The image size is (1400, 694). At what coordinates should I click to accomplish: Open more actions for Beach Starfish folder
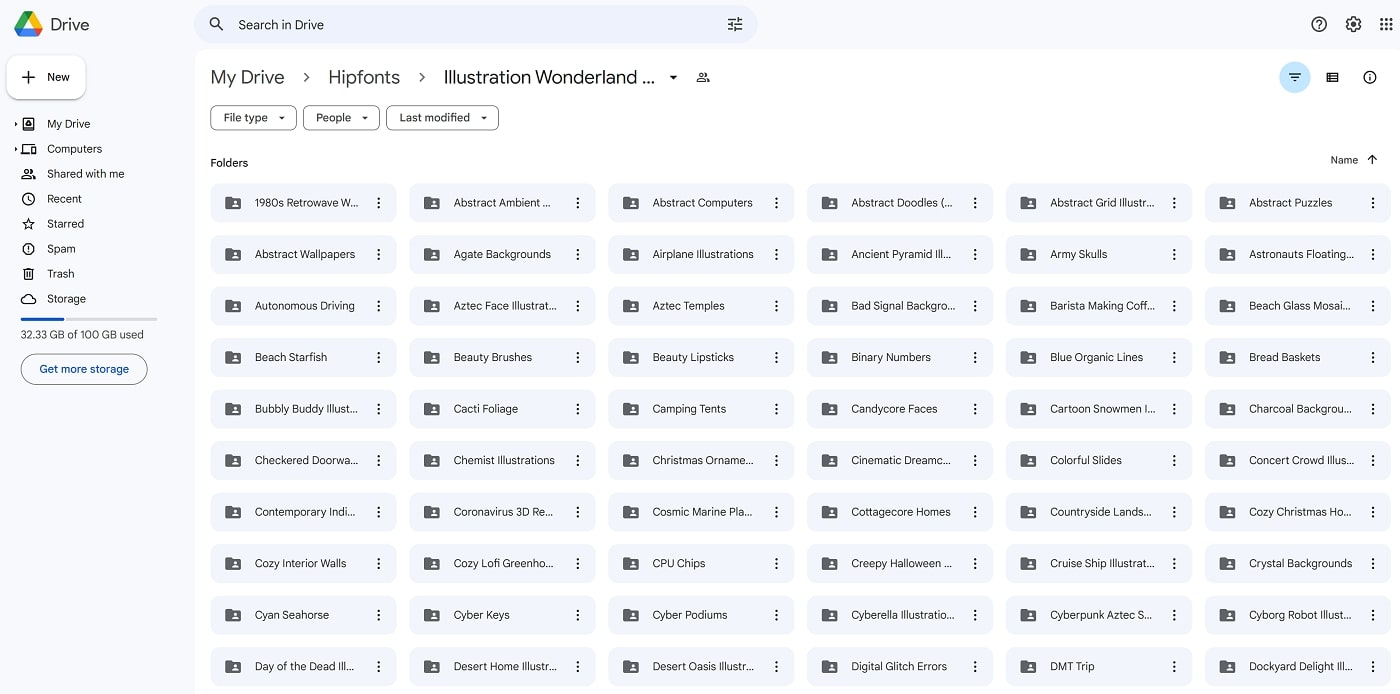coord(379,357)
